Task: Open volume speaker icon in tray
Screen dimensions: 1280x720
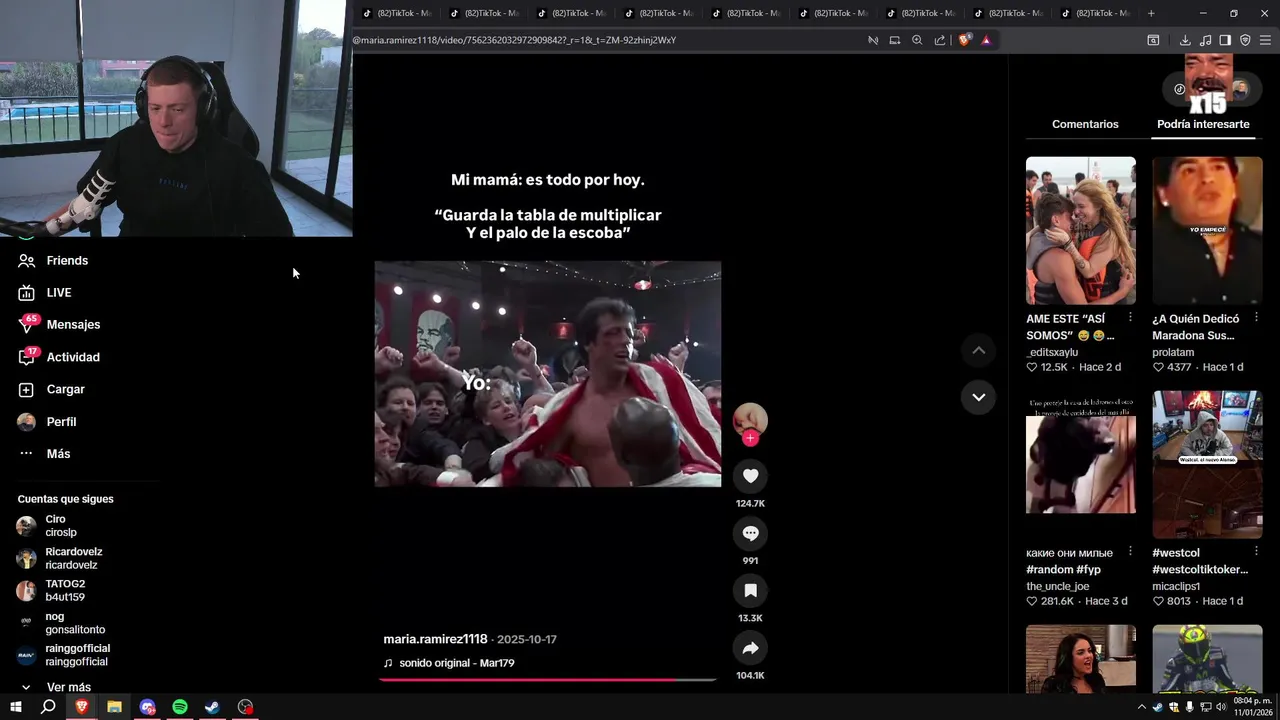Action: tap(1221, 707)
